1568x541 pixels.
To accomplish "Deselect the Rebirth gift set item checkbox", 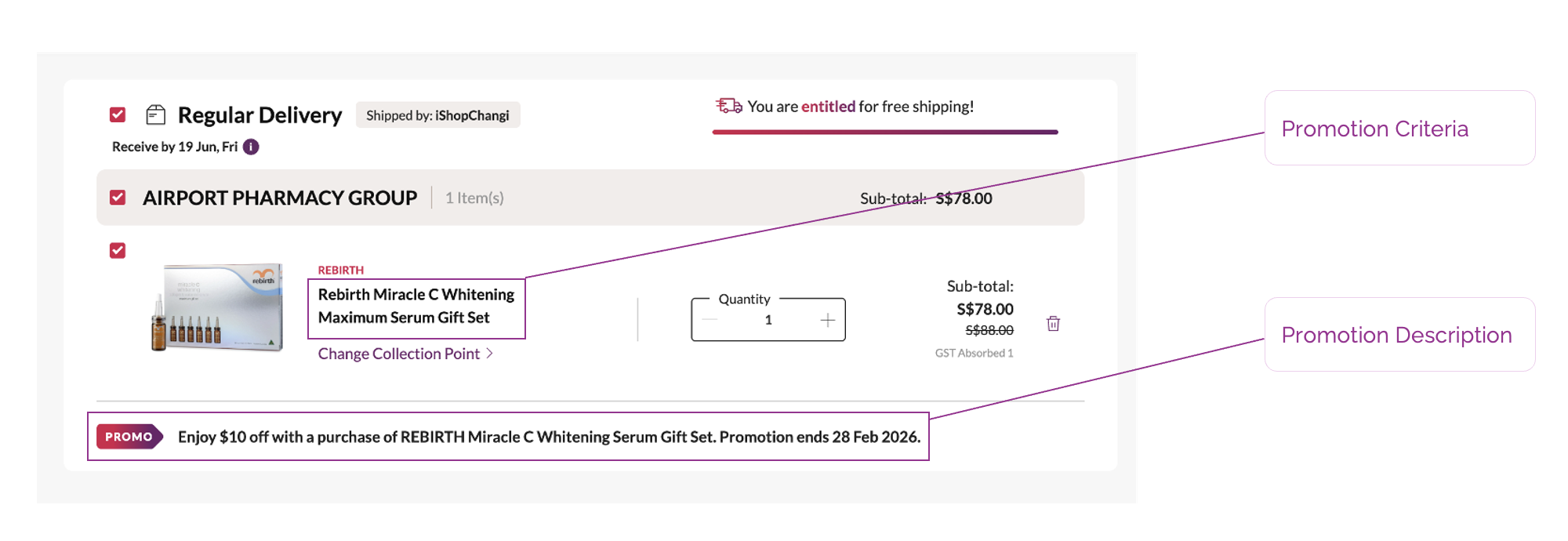I will (x=118, y=251).
